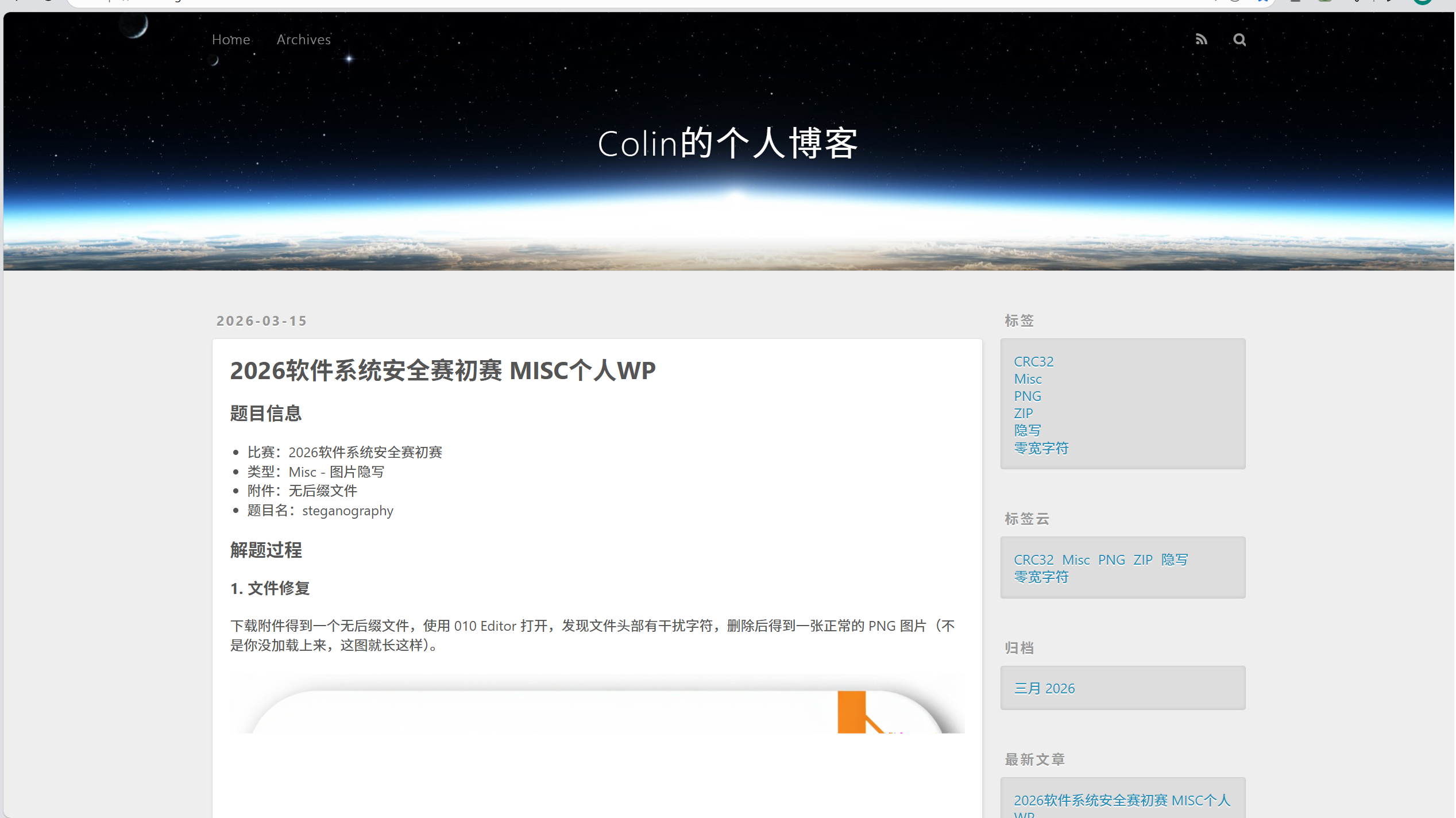1456x818 pixels.
Task: Open post title 2026软件系统安全赛初赛 MISC个人WP
Action: pyautogui.click(x=443, y=371)
